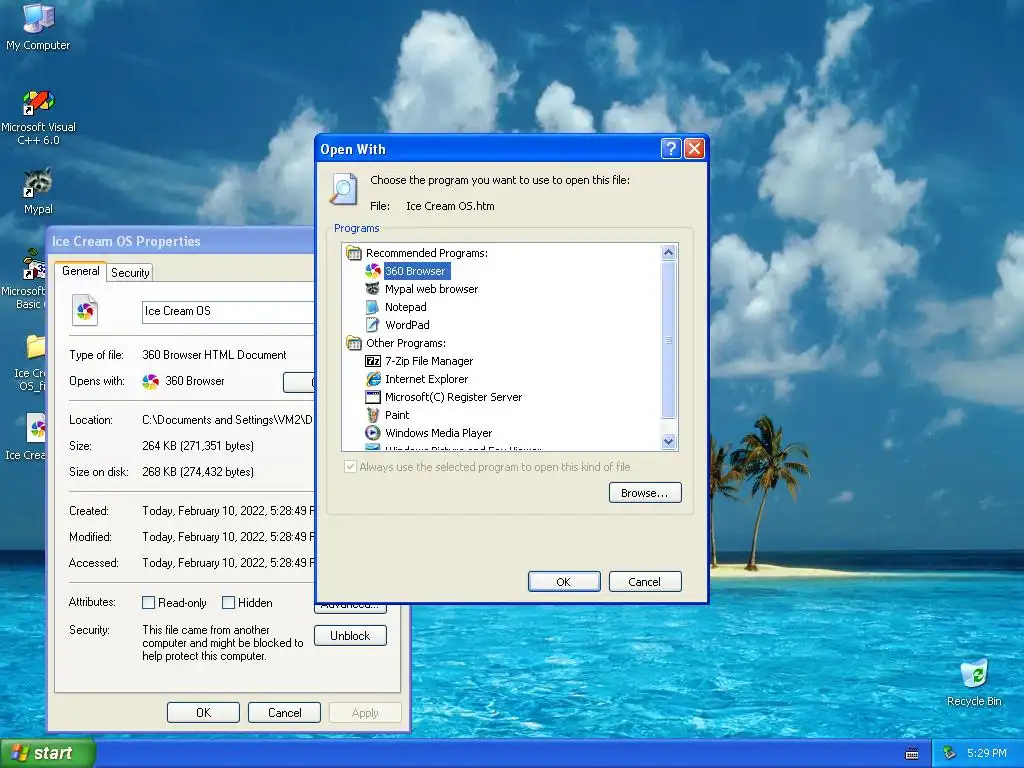Viewport: 1024px width, 768px height.
Task: Click scrollbar up arrow in program list
Action: click(668, 252)
